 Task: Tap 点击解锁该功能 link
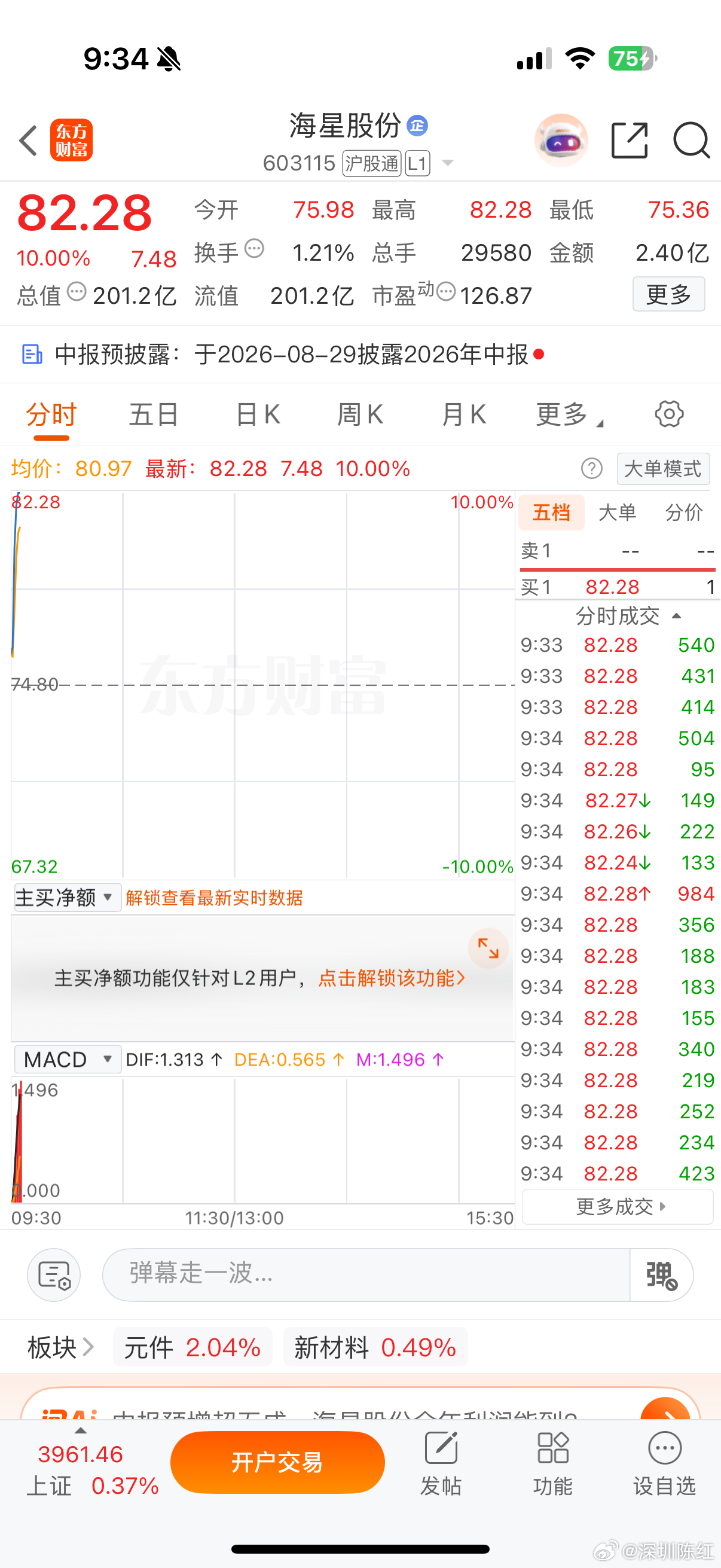(x=391, y=978)
